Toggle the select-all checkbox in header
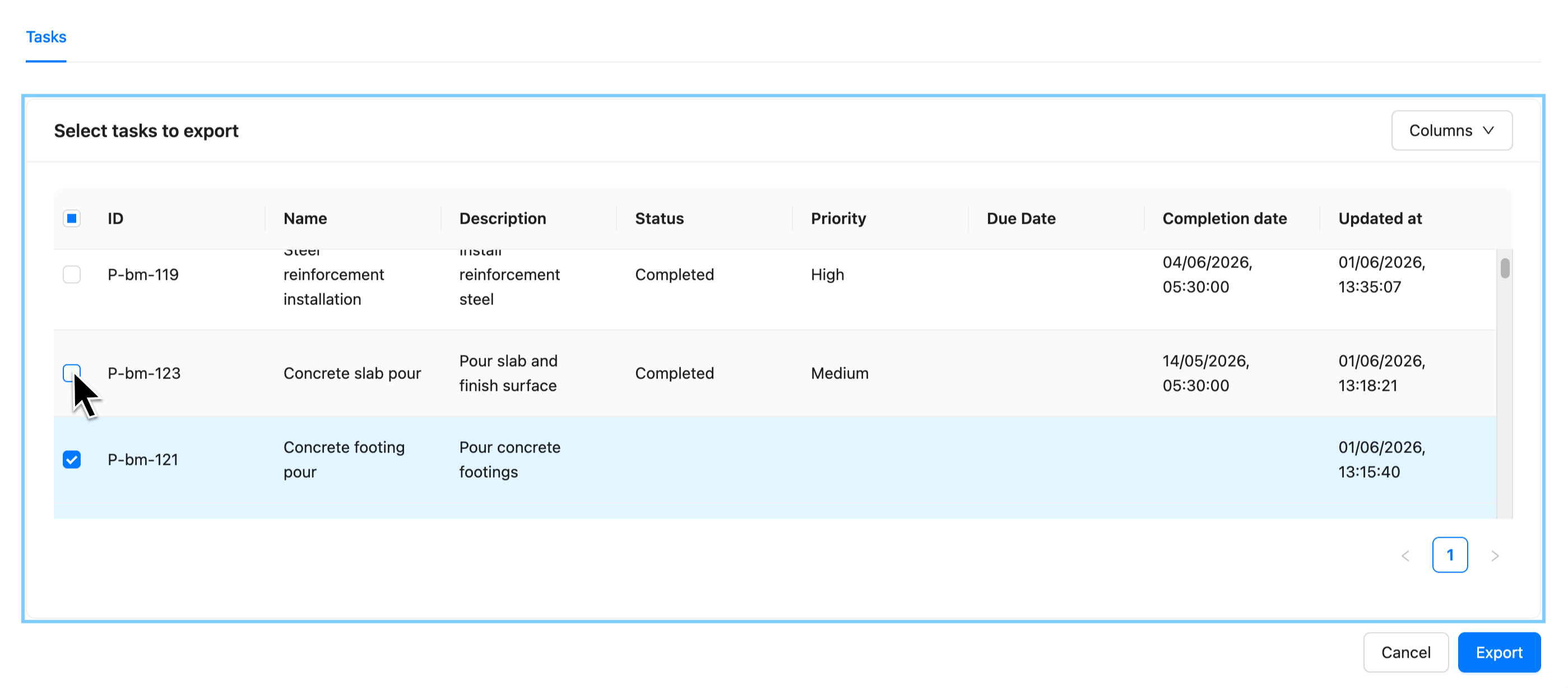This screenshot has width=1568, height=688. pyautogui.click(x=72, y=219)
